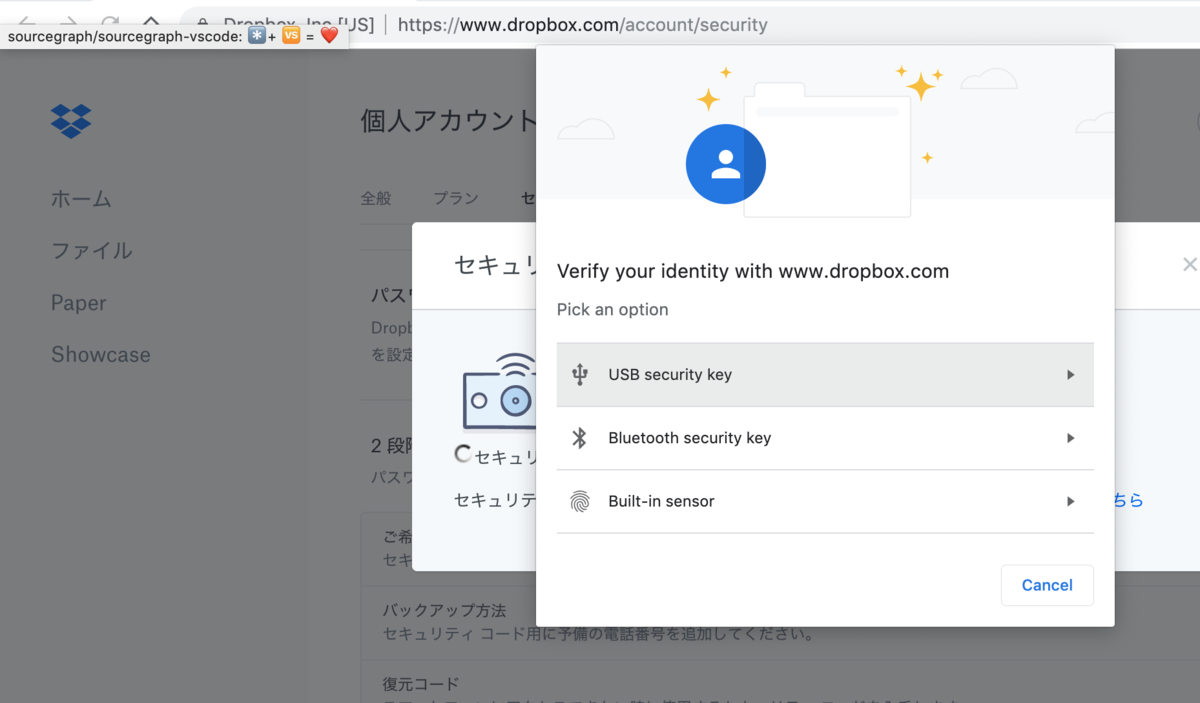Viewport: 1200px width, 703px height.
Task: Click the fingerprint icon for Built-in sensor
Action: click(580, 501)
